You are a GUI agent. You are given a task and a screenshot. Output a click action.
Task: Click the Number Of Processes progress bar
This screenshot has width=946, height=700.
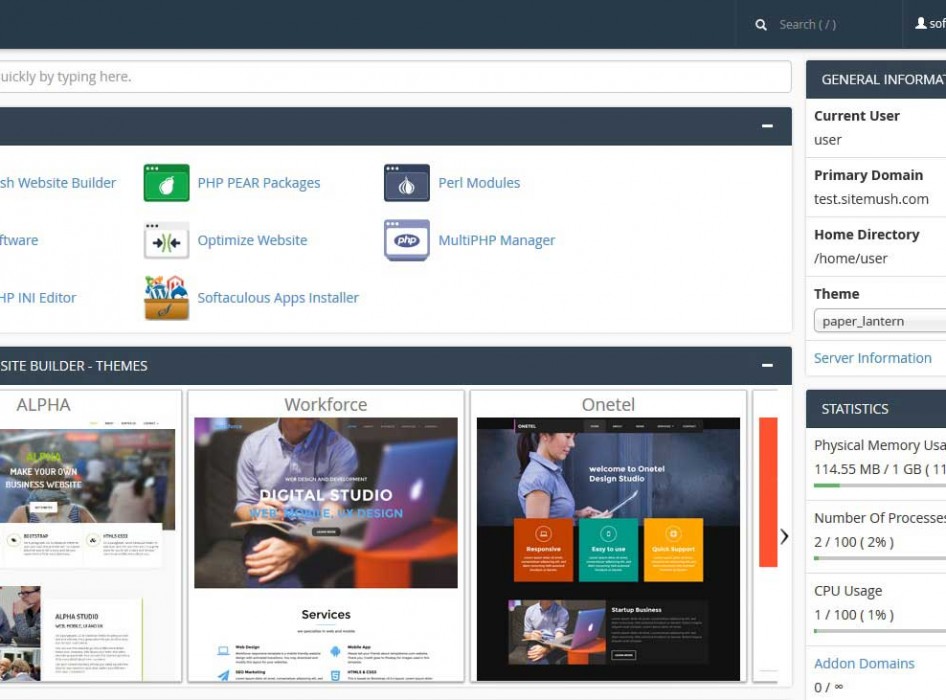pyautogui.click(x=880, y=558)
